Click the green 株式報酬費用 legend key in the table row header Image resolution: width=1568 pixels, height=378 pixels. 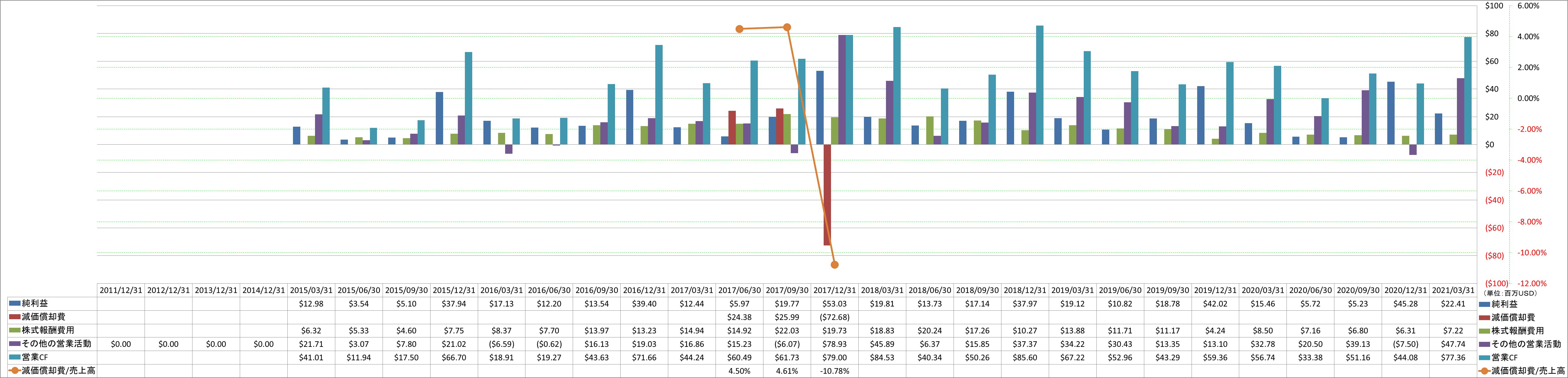[15, 330]
